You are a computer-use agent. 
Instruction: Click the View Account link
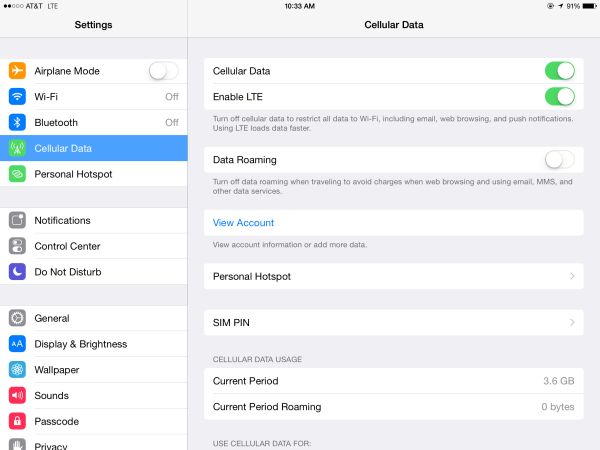[x=243, y=223]
